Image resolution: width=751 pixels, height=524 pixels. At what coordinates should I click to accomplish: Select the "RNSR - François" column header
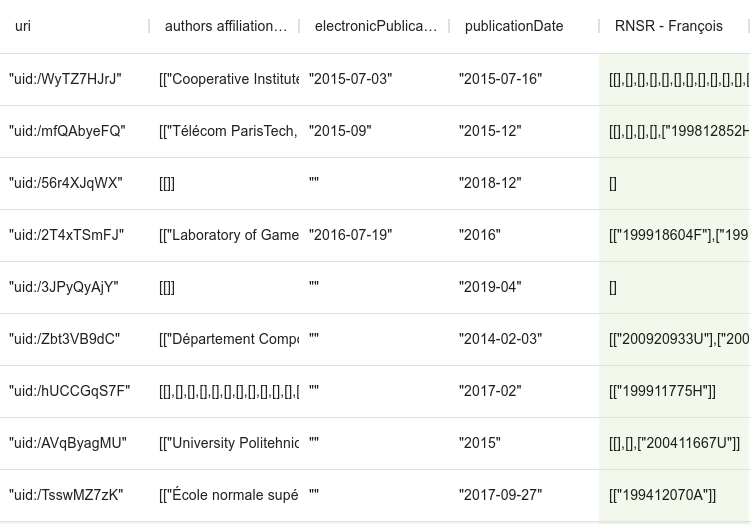[668, 26]
